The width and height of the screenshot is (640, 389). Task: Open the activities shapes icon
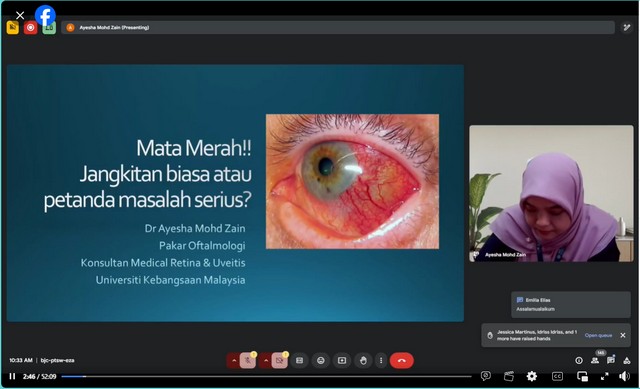627,360
